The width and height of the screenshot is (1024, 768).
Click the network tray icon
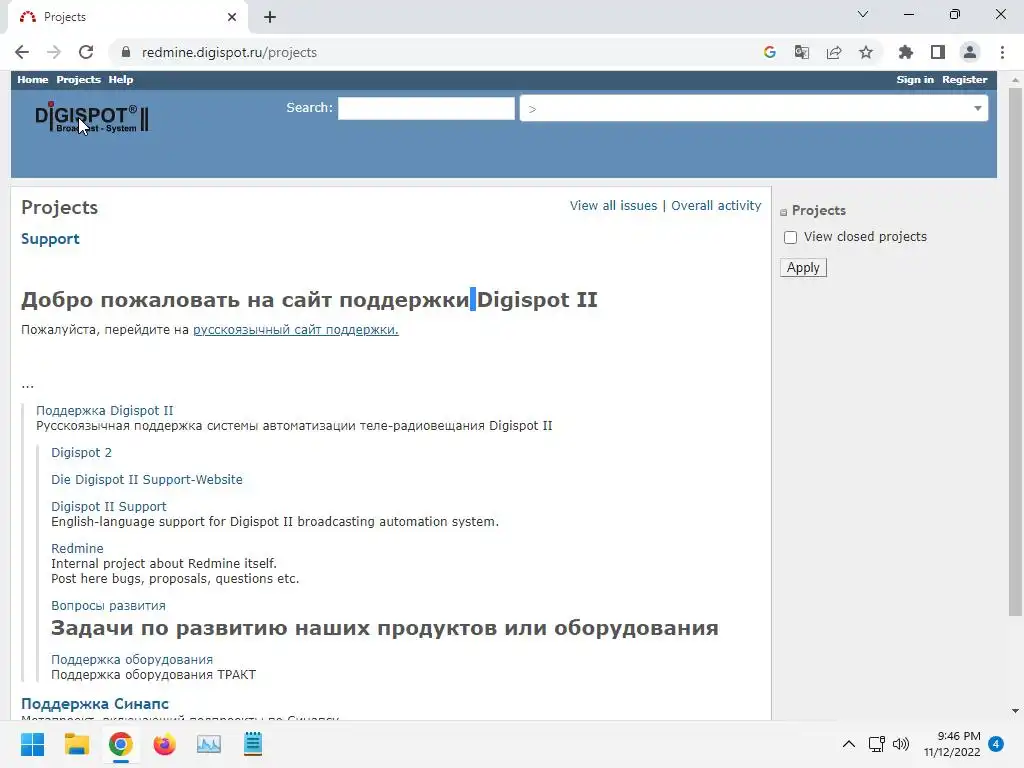click(x=876, y=744)
